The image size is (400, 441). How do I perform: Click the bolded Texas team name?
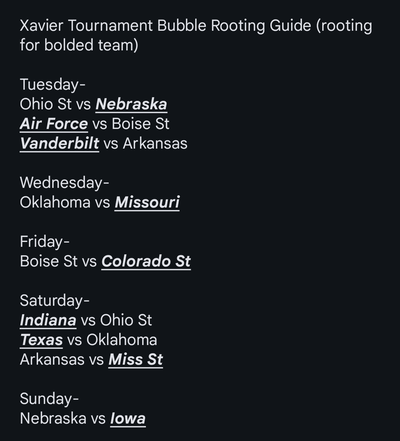click(x=41, y=340)
